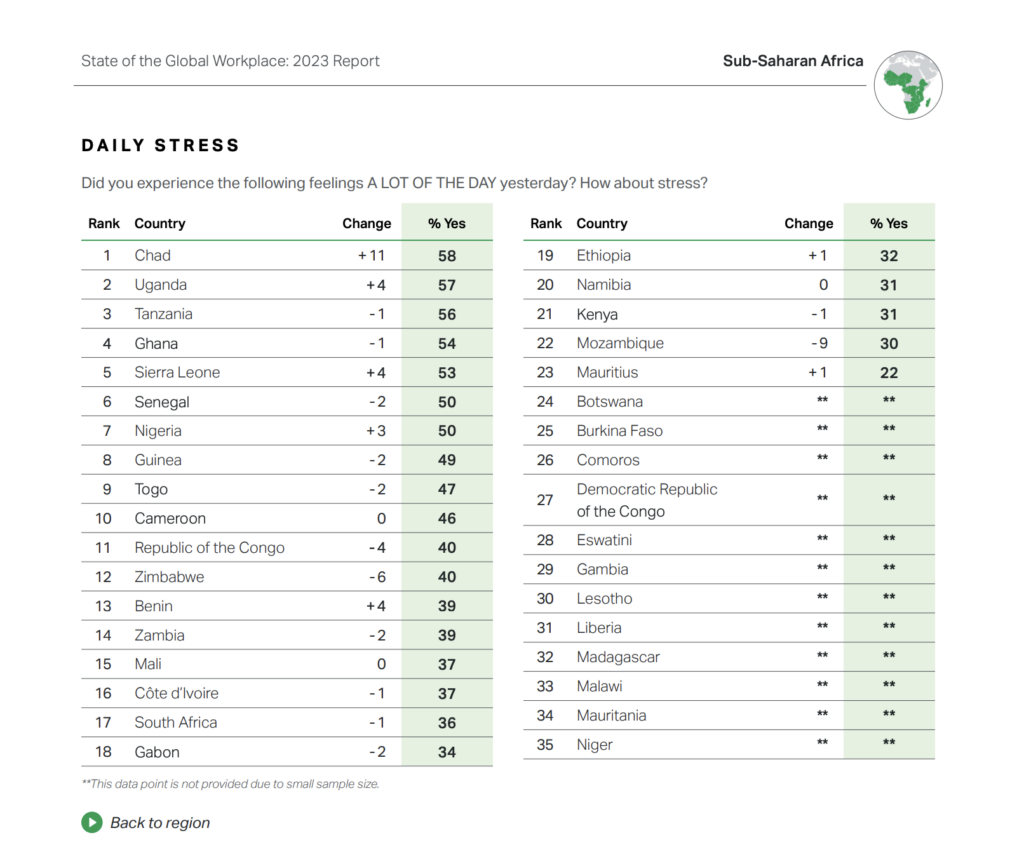
Task: Select the Chad row country name
Action: [153, 255]
